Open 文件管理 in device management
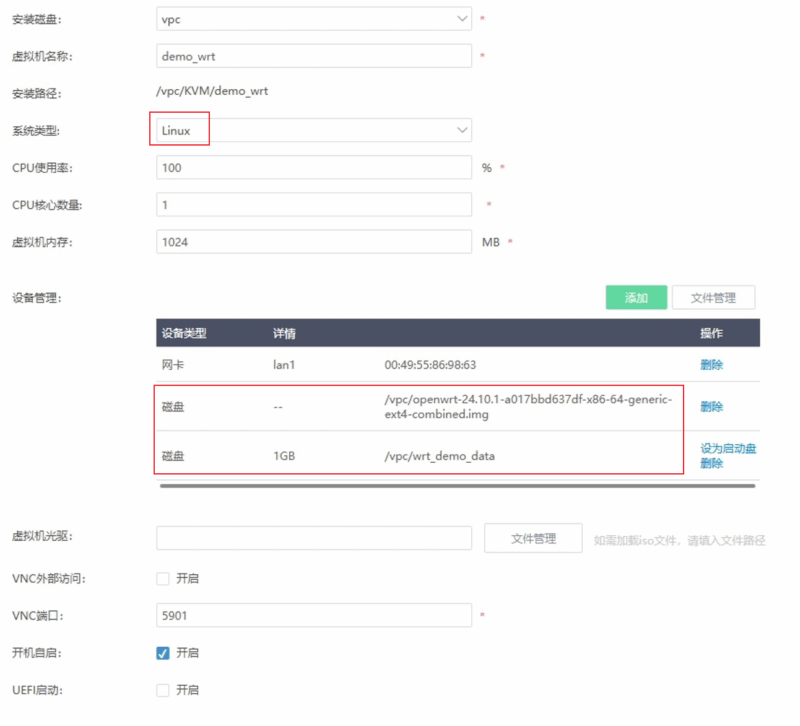 (713, 298)
